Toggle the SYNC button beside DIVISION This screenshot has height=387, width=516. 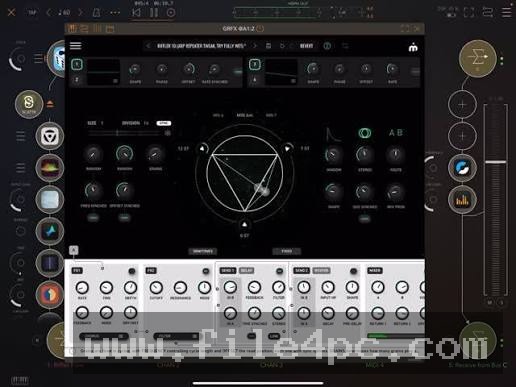164,123
